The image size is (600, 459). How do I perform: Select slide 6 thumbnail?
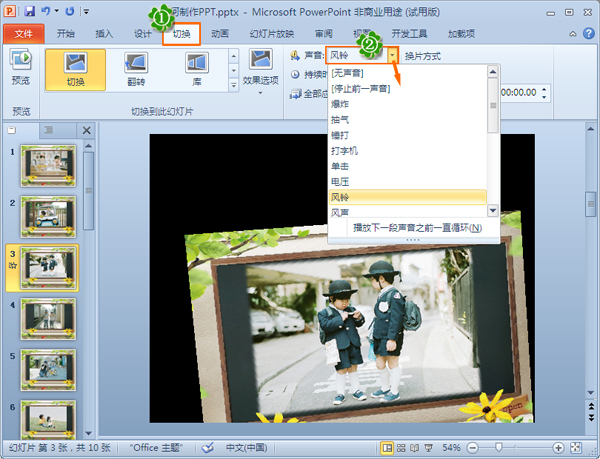tap(48, 419)
